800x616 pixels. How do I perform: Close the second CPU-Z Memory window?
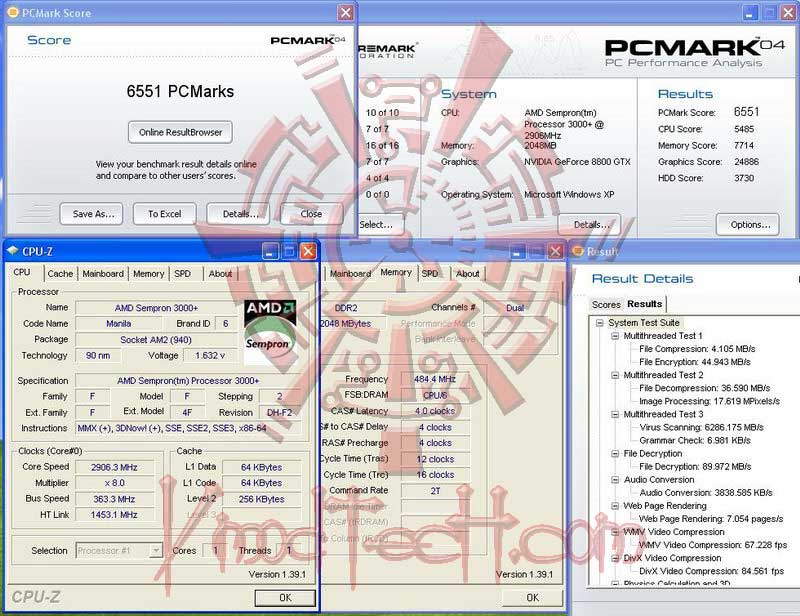click(555, 251)
